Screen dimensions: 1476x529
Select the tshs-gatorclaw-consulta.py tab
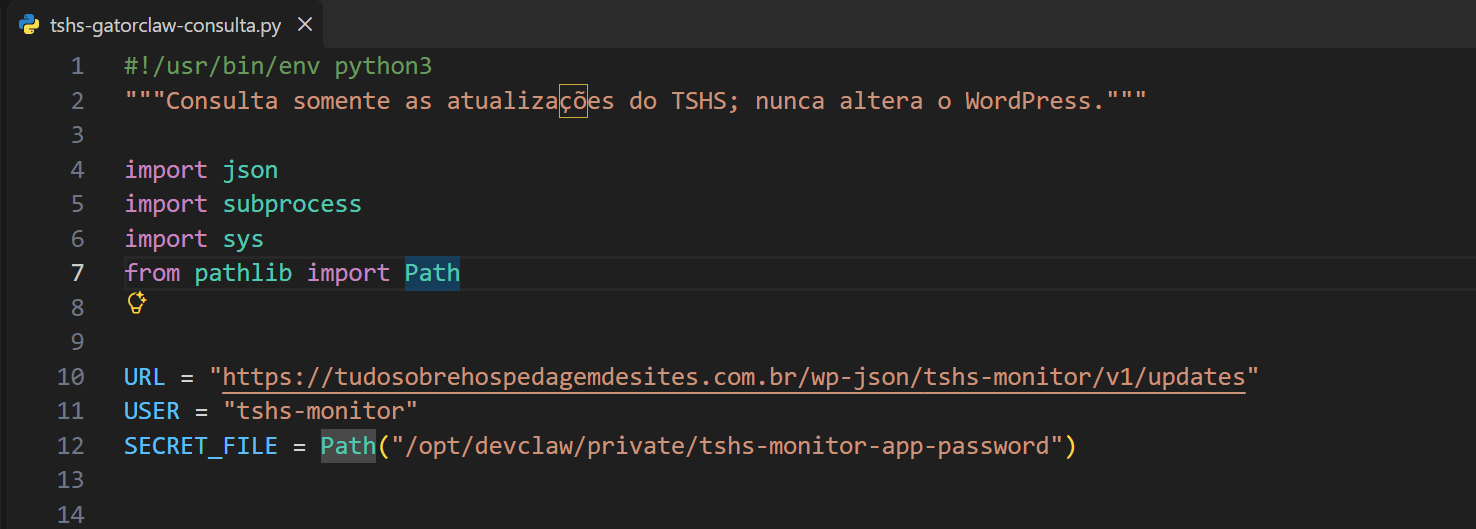pyautogui.click(x=165, y=25)
